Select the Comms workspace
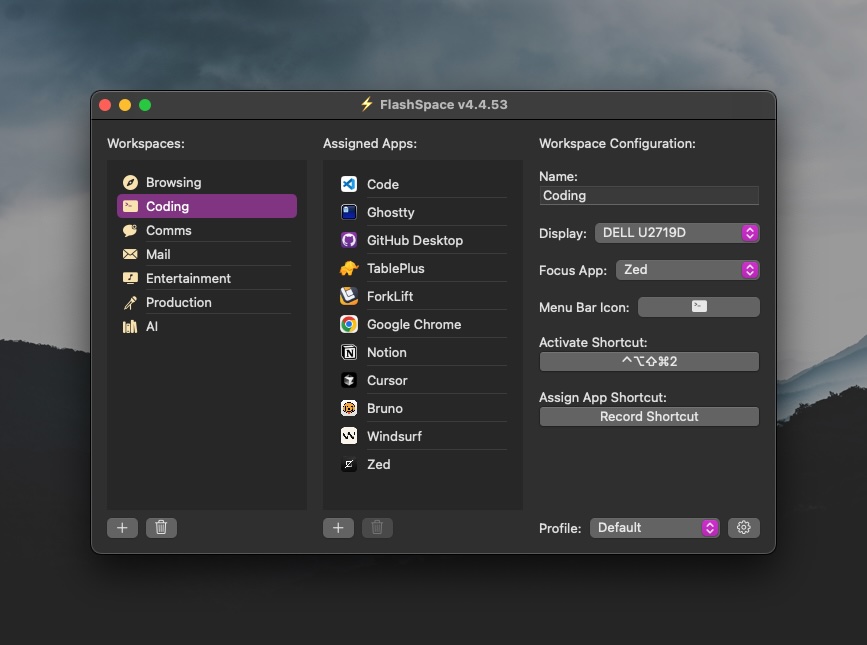This screenshot has height=645, width=867. tap(207, 230)
